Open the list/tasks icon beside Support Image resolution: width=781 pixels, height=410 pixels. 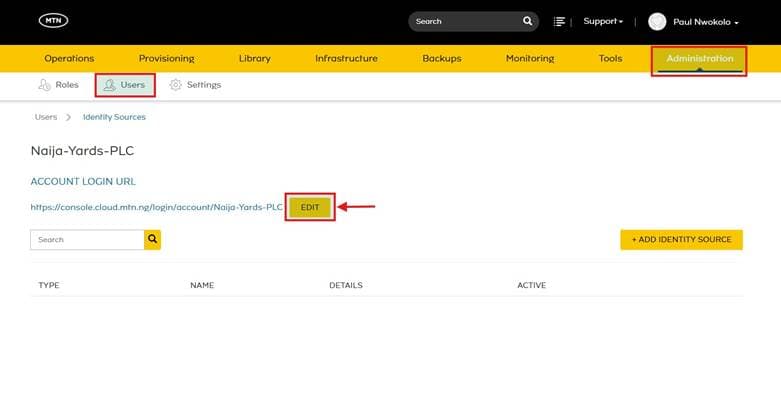point(559,21)
